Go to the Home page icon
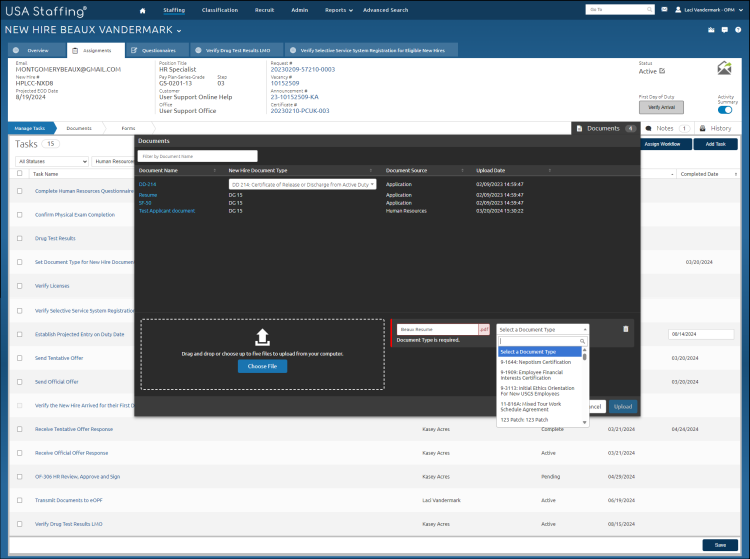This screenshot has width=750, height=559. click(143, 11)
